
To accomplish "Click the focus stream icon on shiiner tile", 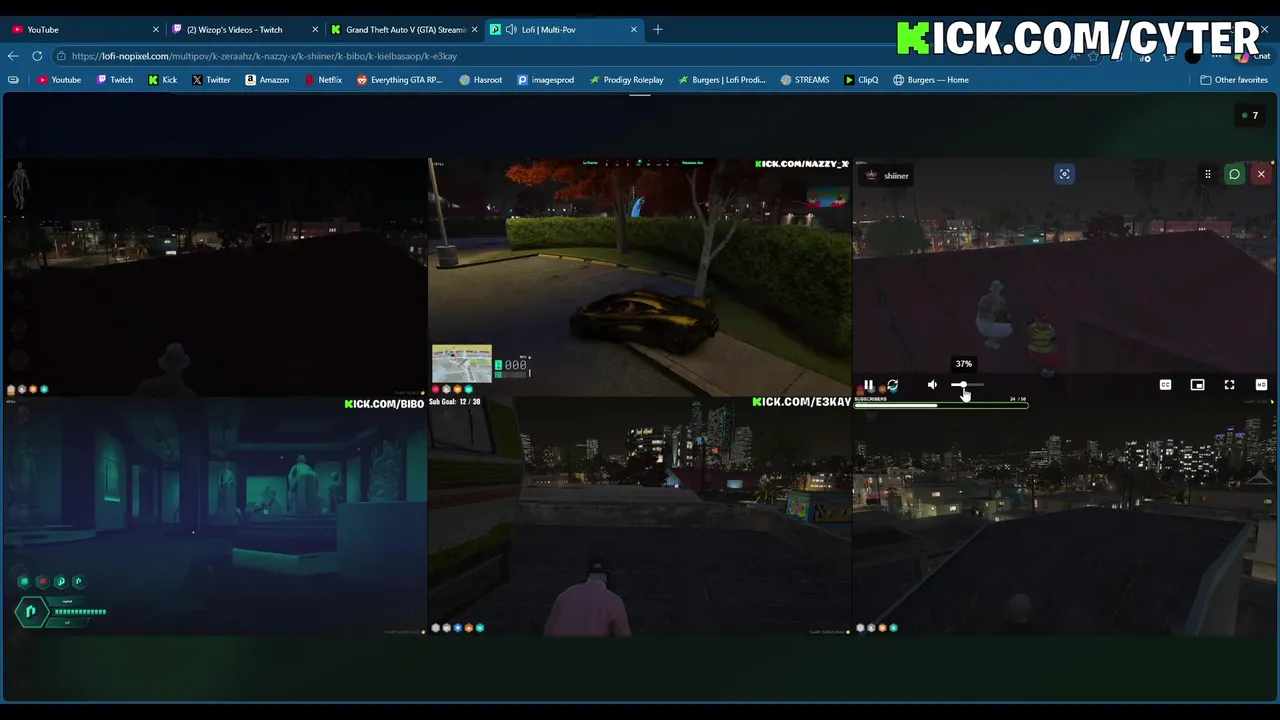I will point(1064,174).
